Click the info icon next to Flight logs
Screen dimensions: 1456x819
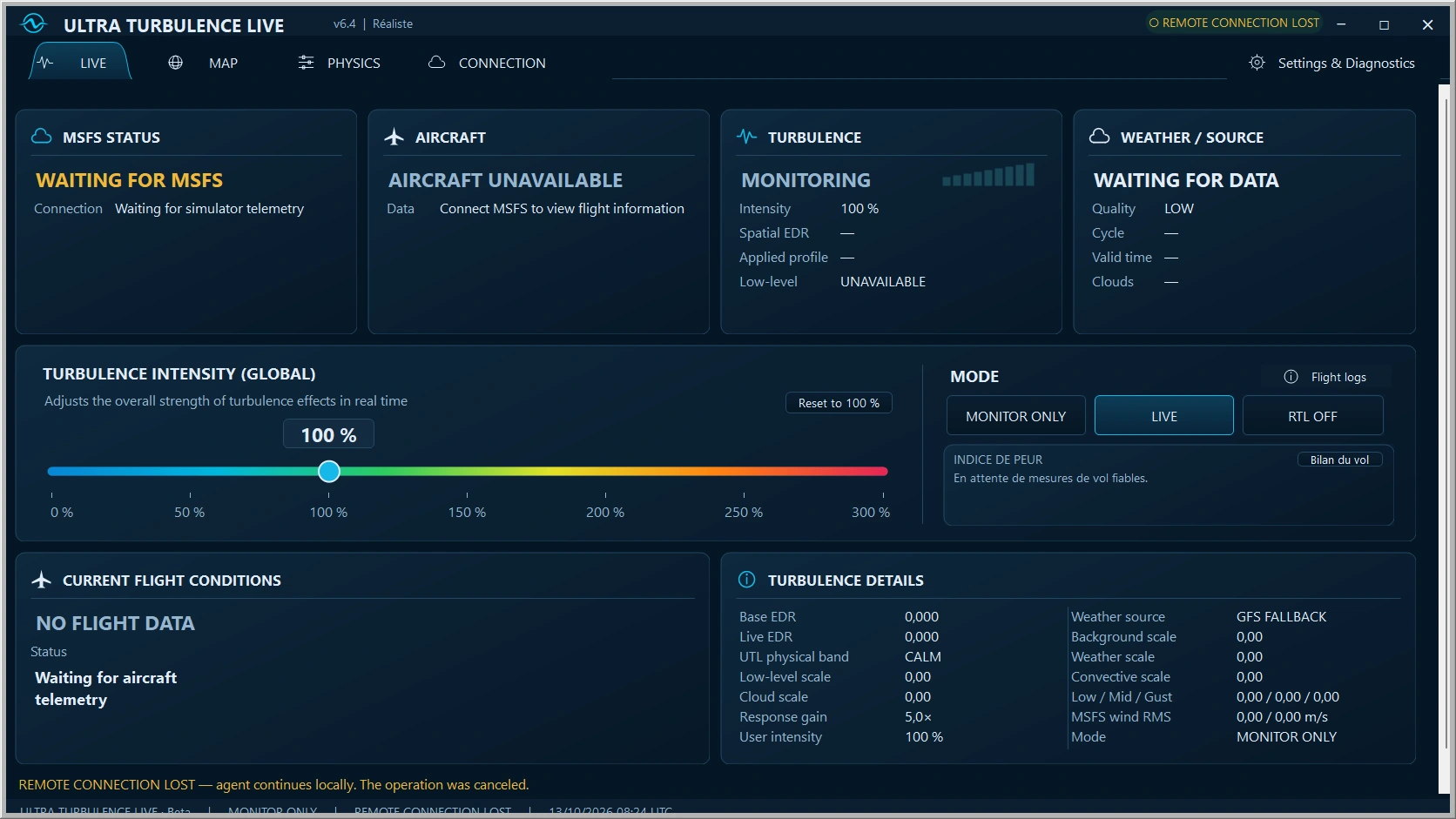coord(1291,377)
